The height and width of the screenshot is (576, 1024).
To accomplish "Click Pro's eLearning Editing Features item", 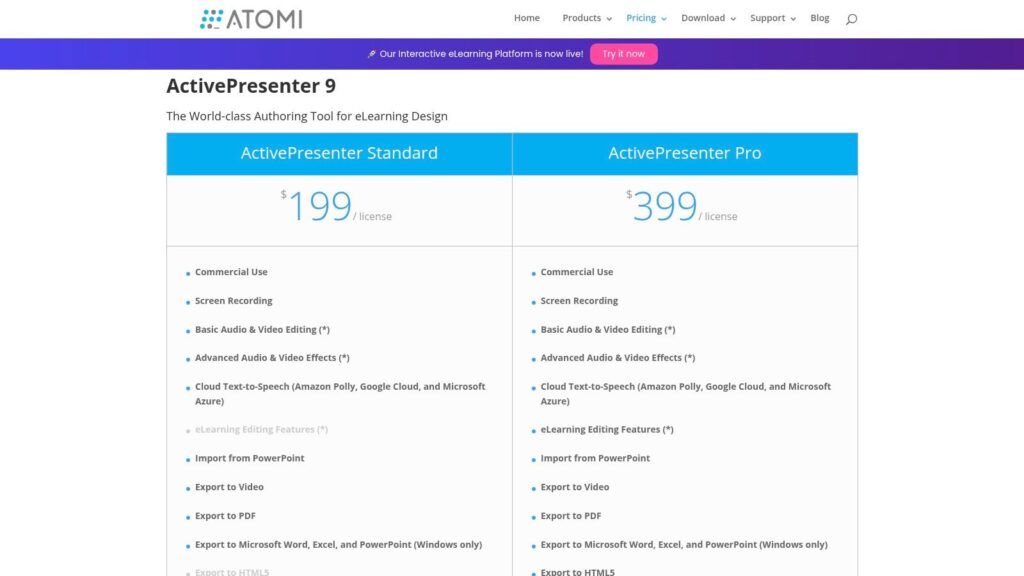I will [607, 430].
